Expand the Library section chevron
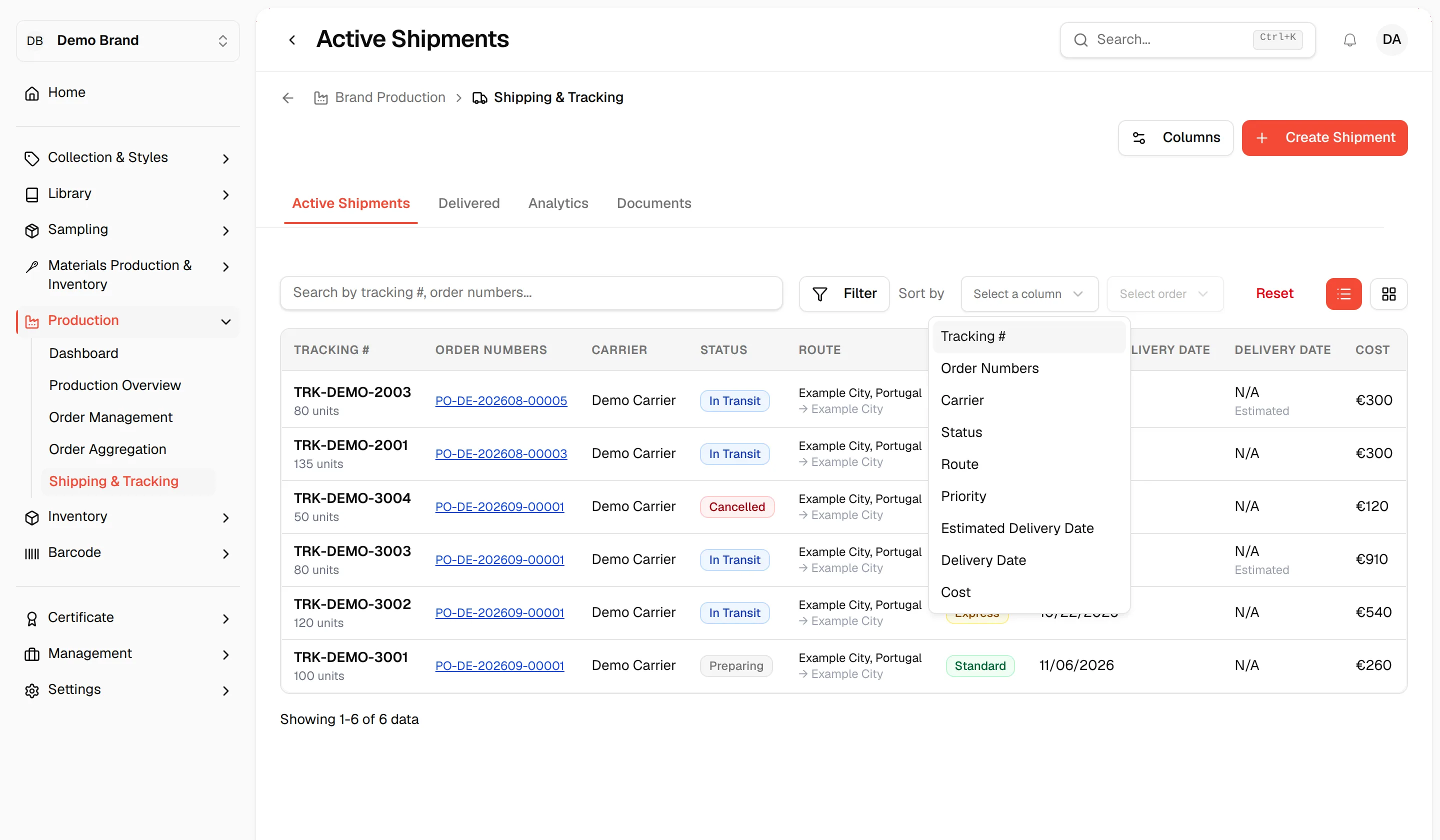1440x840 pixels. click(225, 194)
